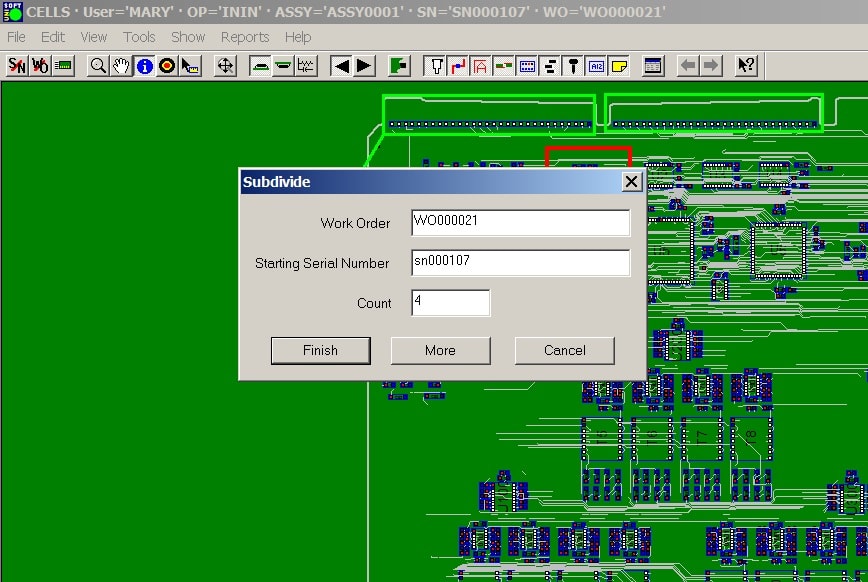Click the gray back arrow toolbar icon
Screen dimensions: 868x582
688,66
